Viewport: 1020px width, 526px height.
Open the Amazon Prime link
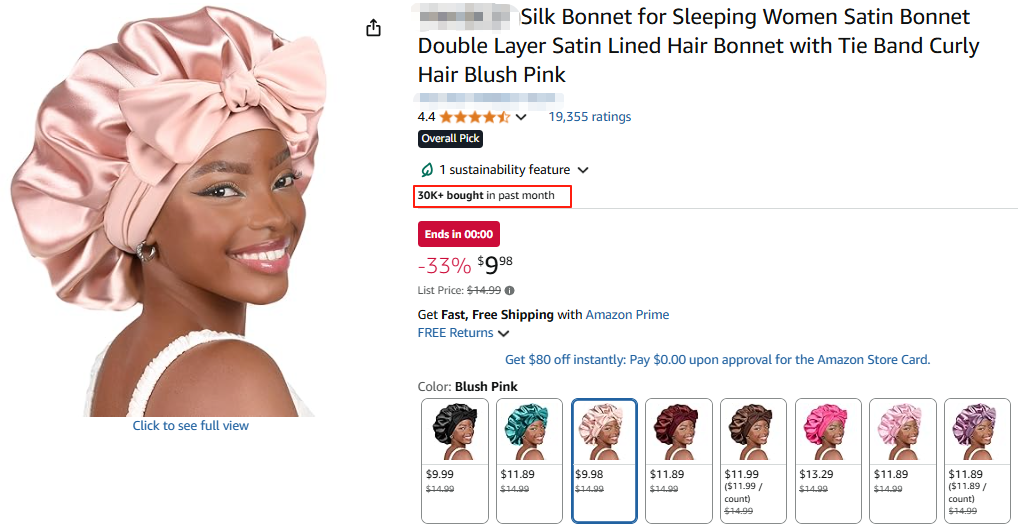click(x=627, y=315)
